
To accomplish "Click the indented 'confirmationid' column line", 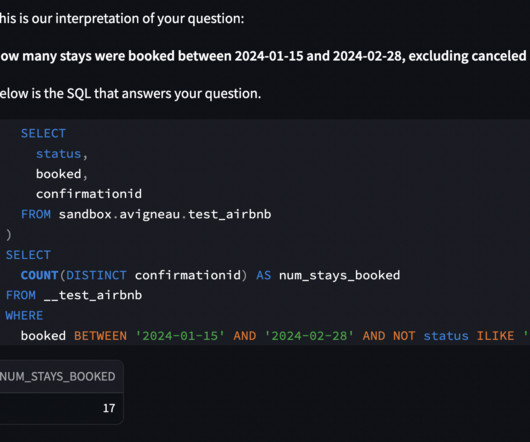I will [89, 194].
